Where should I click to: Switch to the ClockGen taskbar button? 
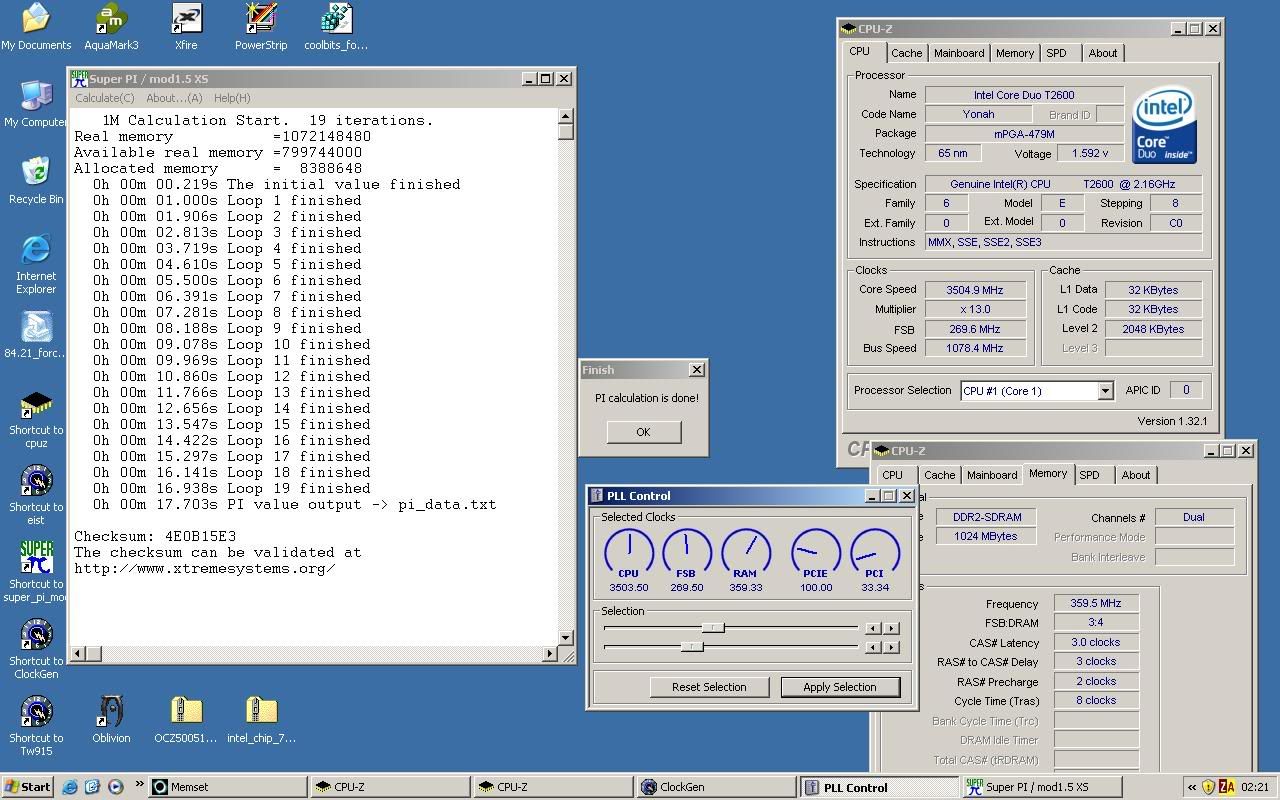[715, 787]
